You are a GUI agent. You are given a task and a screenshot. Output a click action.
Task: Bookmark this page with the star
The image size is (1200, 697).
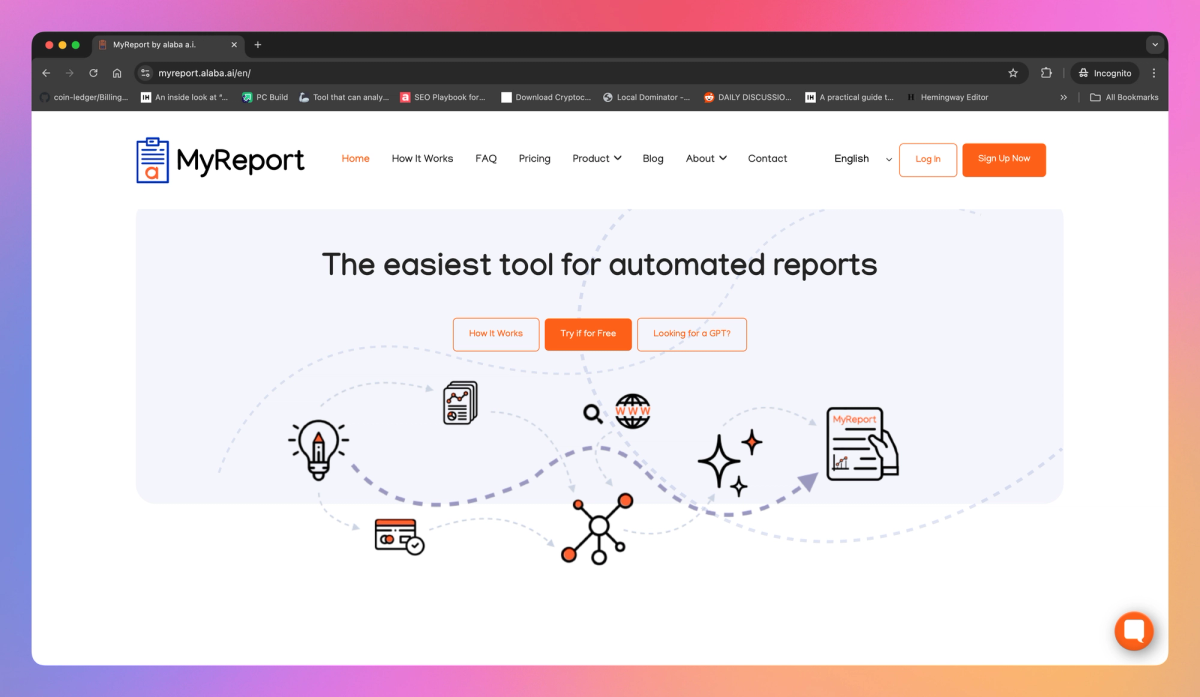[x=1013, y=73]
